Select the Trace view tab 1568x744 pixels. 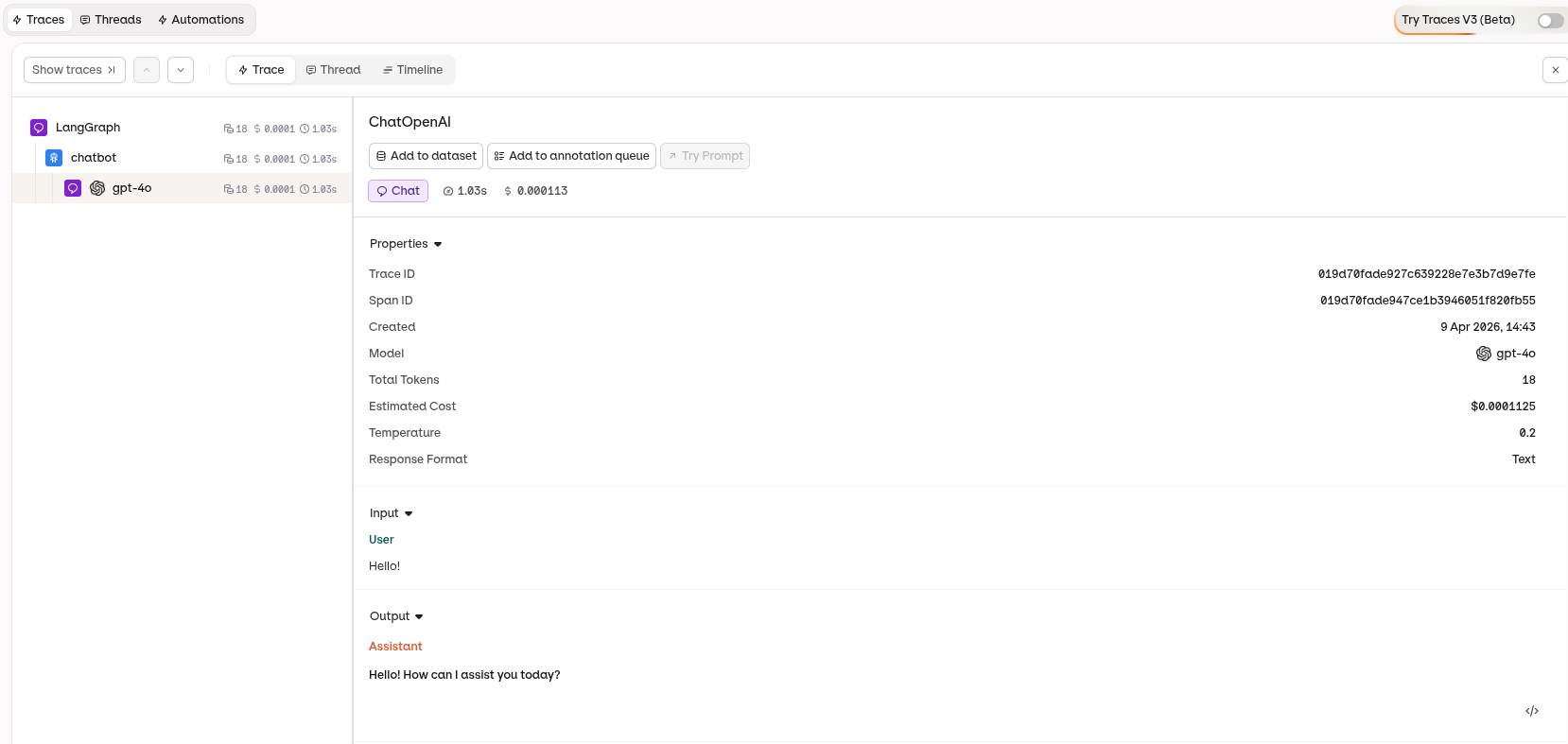[261, 70]
